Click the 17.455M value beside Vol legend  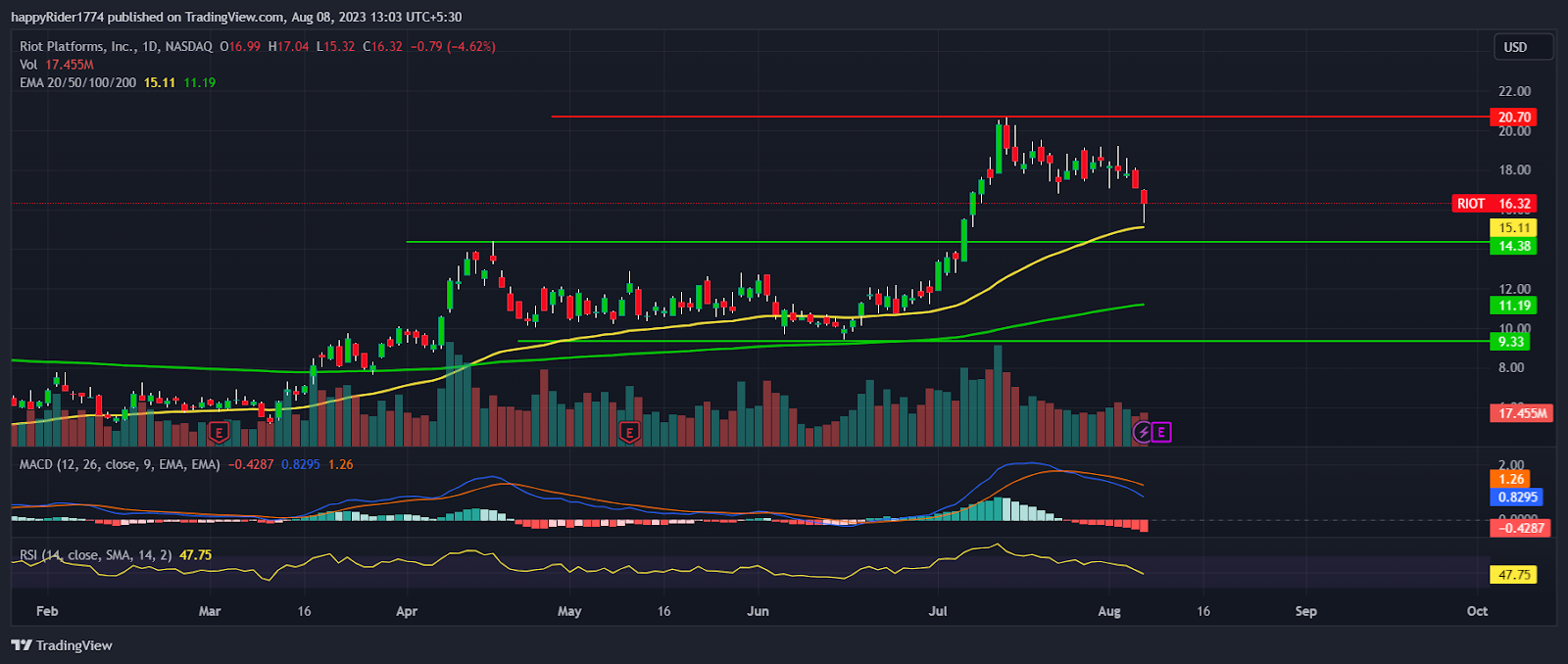pos(70,65)
